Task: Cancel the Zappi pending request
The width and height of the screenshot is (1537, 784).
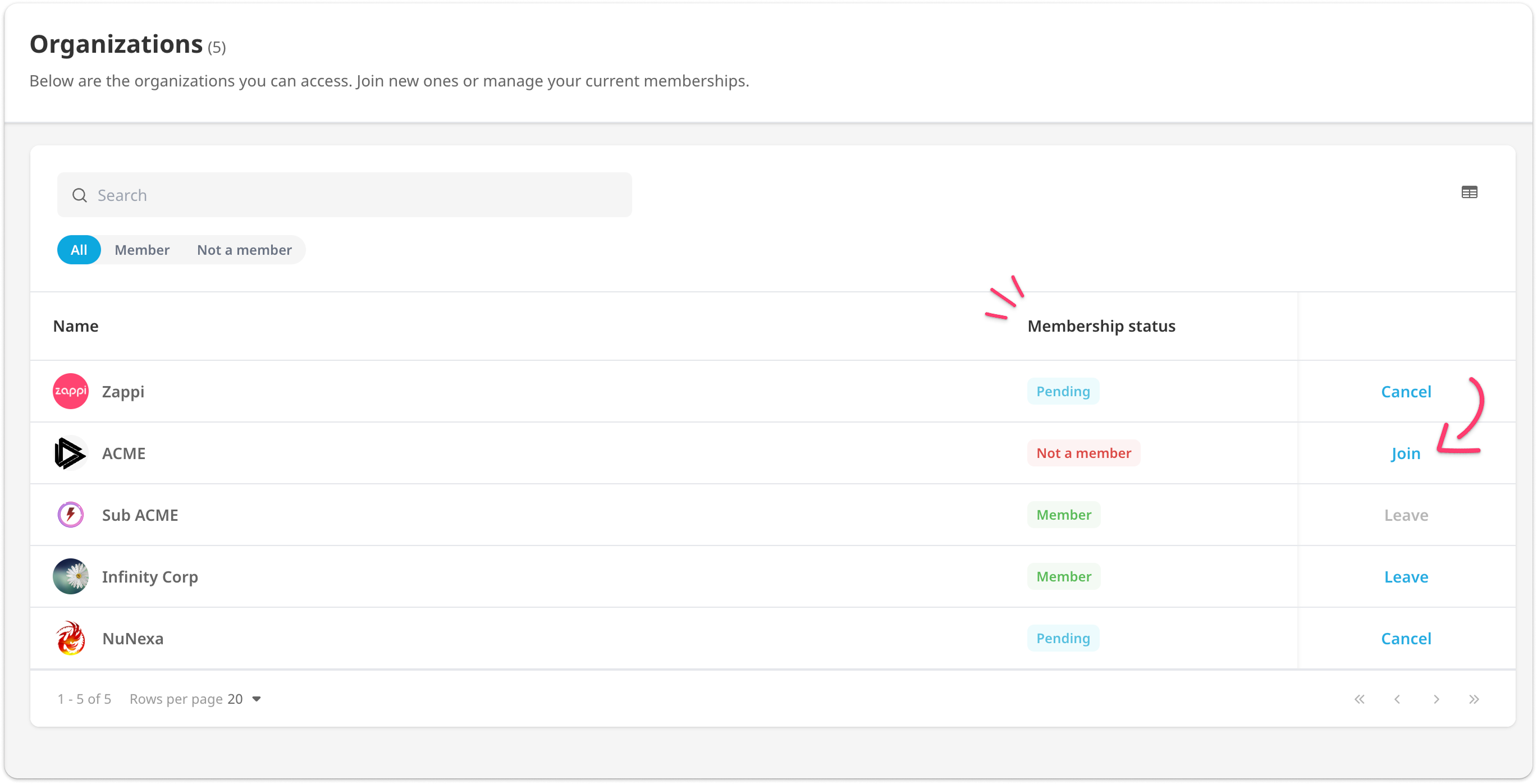Action: click(1406, 392)
